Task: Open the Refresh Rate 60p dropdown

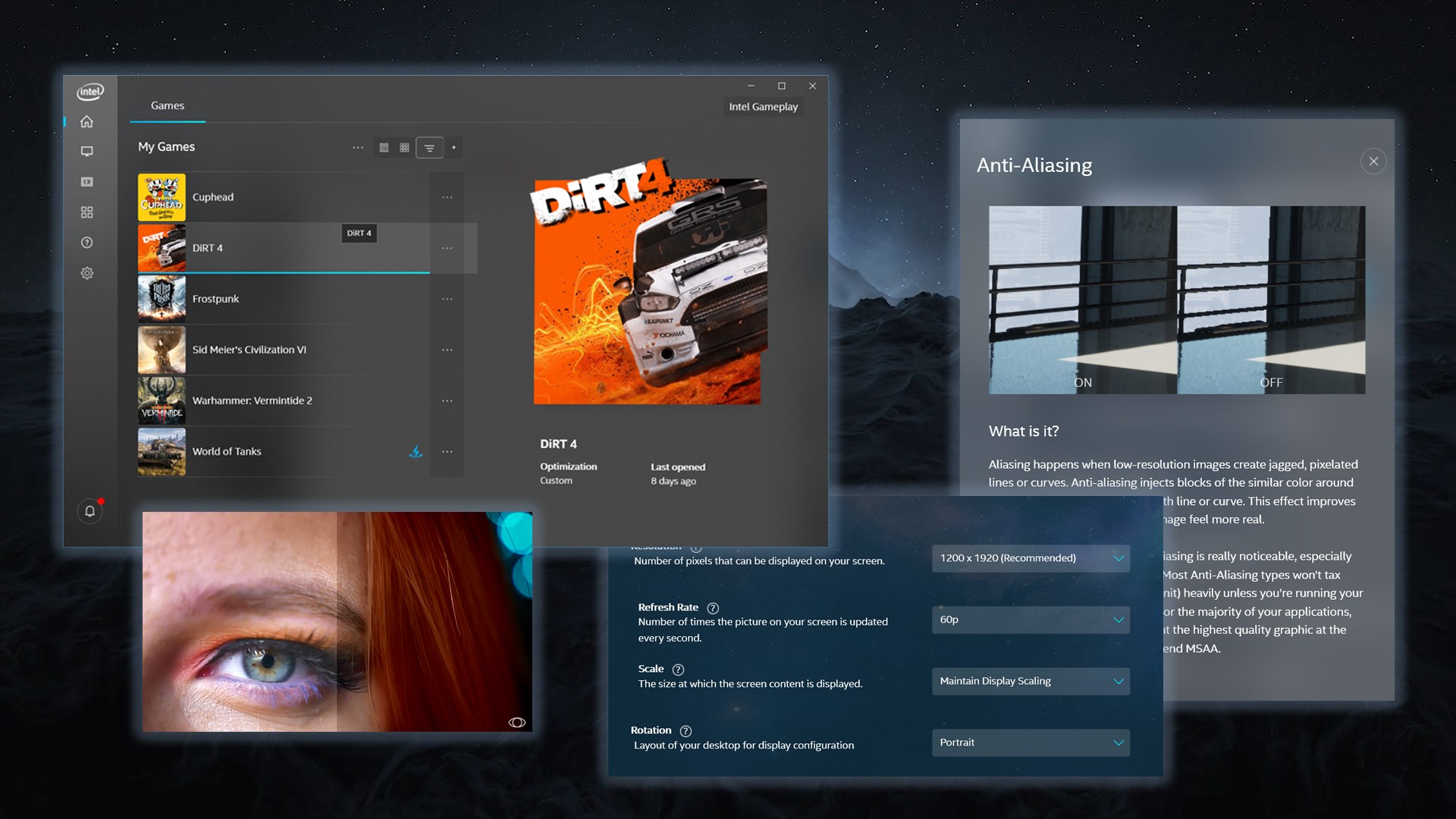Action: [1031, 620]
